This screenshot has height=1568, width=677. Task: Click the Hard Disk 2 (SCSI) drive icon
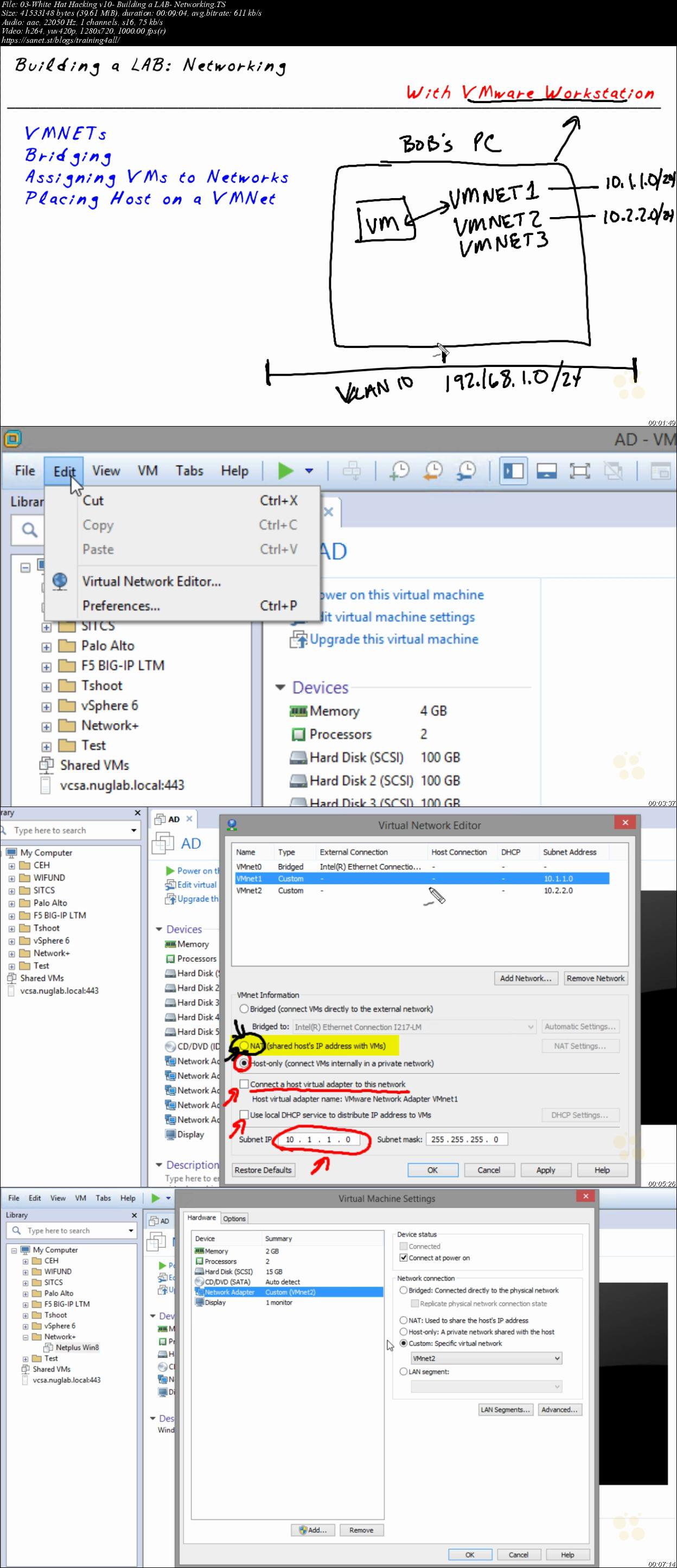pos(298,780)
